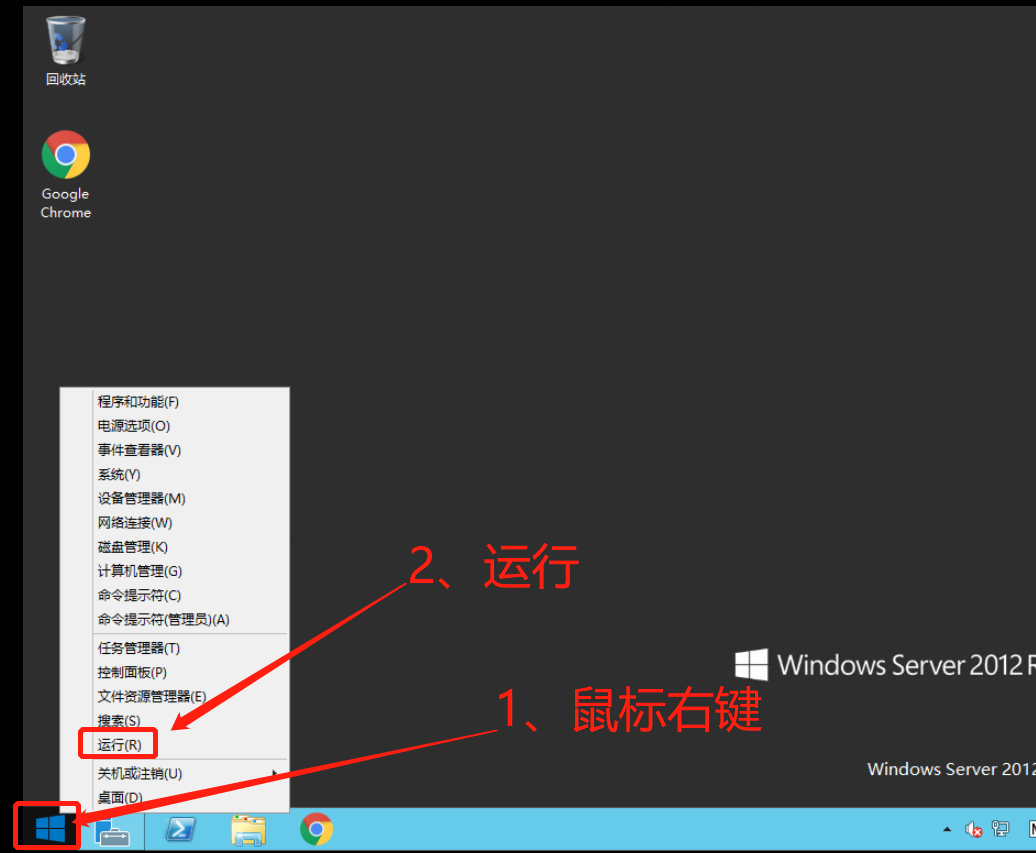Open Server Manager from the taskbar
The image size is (1036, 853).
coord(112,830)
